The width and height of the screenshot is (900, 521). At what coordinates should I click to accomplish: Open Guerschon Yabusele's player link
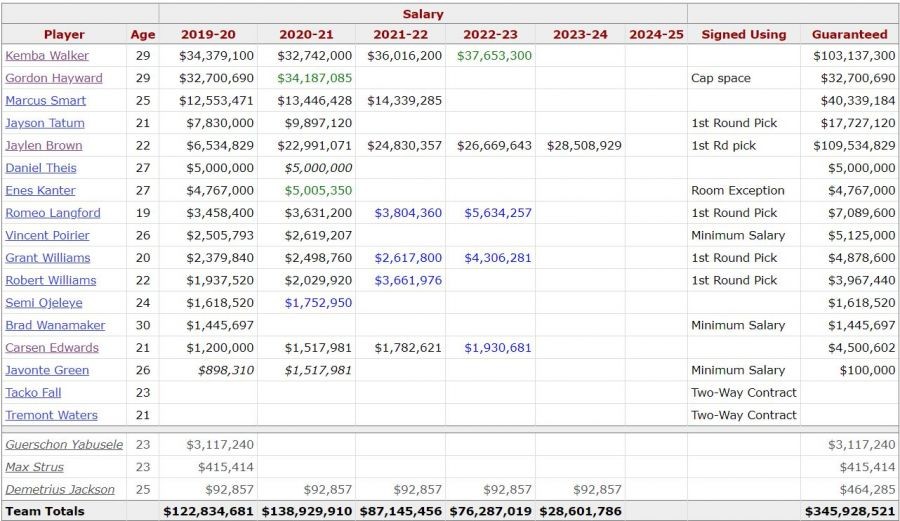64,445
